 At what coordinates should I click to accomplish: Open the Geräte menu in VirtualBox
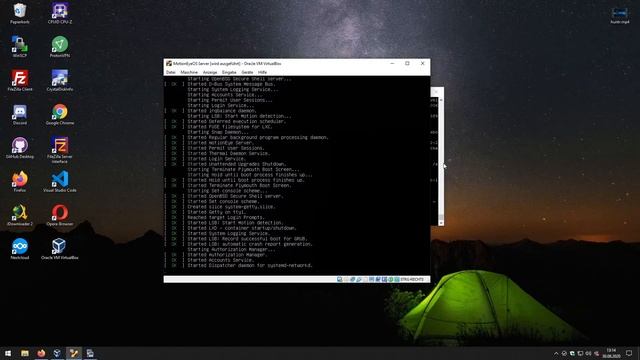[x=247, y=72]
